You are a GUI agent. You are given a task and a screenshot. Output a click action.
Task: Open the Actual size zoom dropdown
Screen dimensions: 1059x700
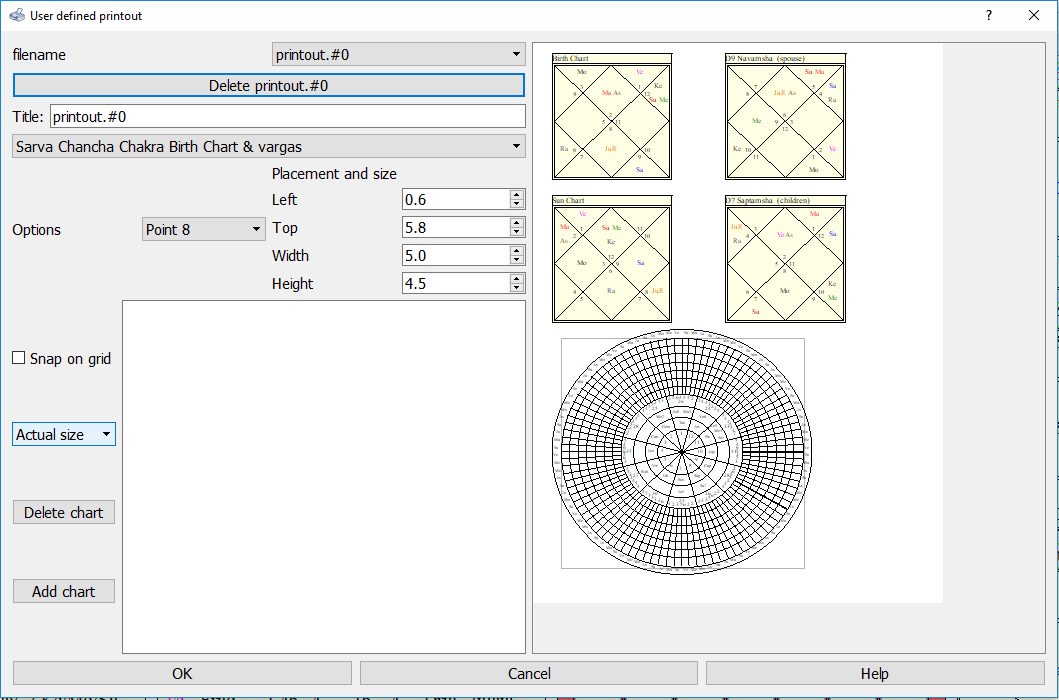63,434
